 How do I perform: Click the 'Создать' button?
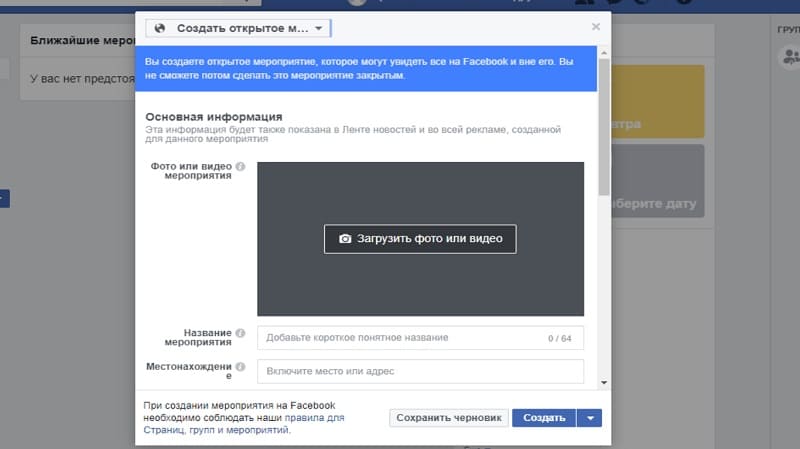pyautogui.click(x=544, y=418)
